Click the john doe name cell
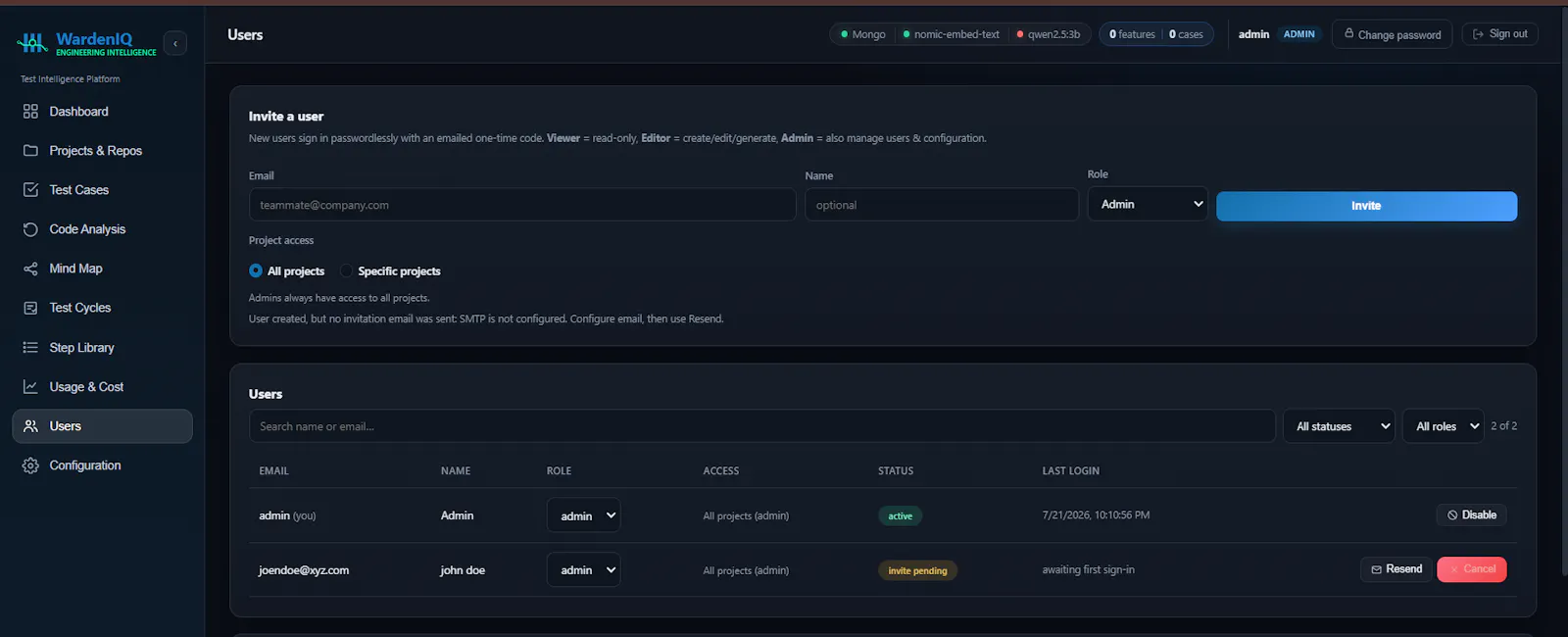 coord(463,570)
